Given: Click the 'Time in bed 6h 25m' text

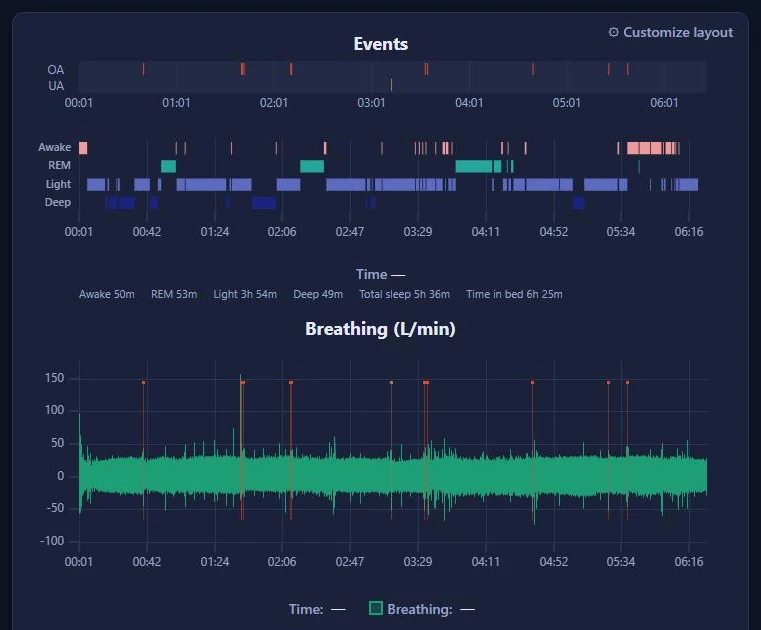Looking at the screenshot, I should (514, 294).
